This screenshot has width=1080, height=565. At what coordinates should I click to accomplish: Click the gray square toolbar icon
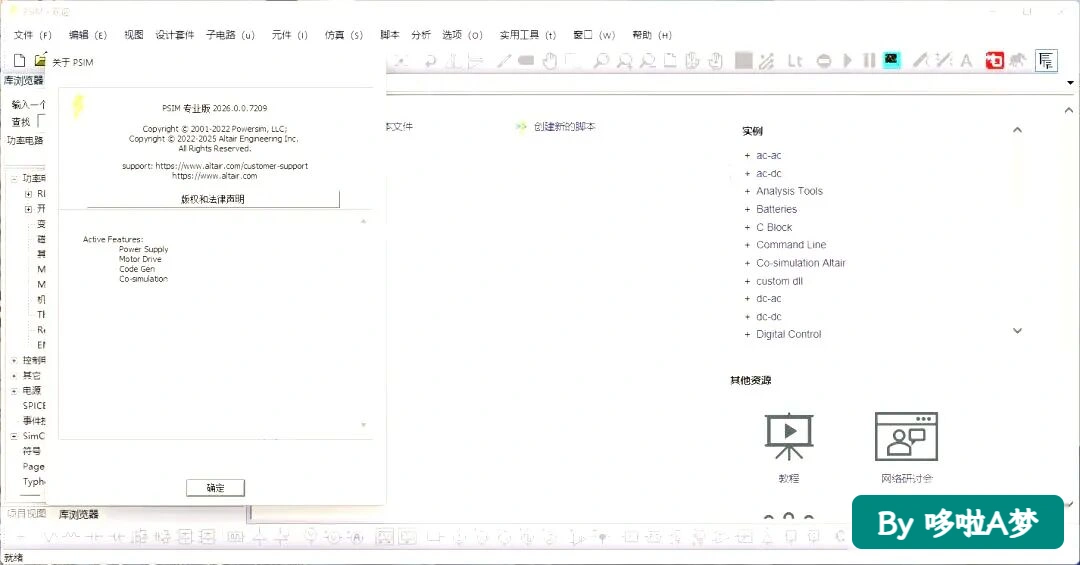point(743,61)
